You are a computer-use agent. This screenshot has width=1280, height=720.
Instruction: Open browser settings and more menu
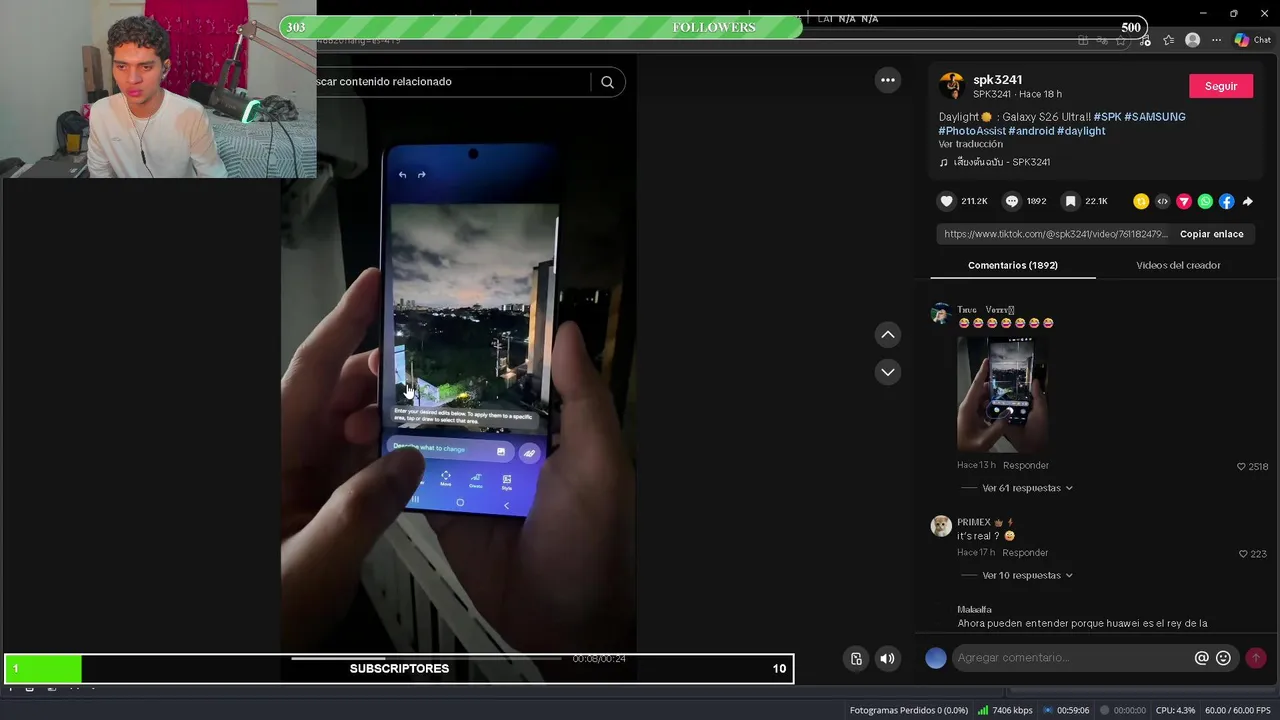click(x=1216, y=40)
